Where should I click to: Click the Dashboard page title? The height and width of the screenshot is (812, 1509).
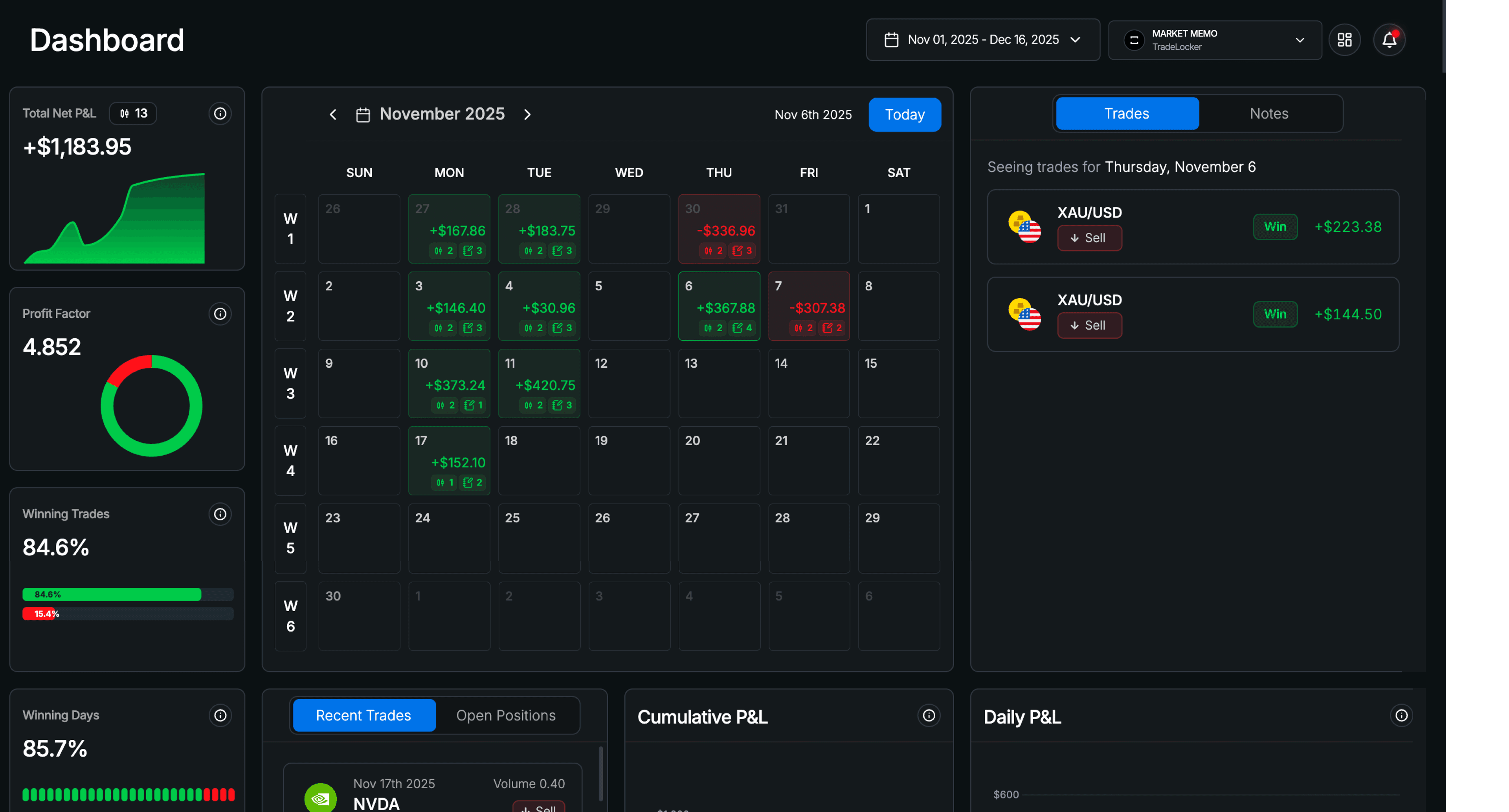(106, 40)
